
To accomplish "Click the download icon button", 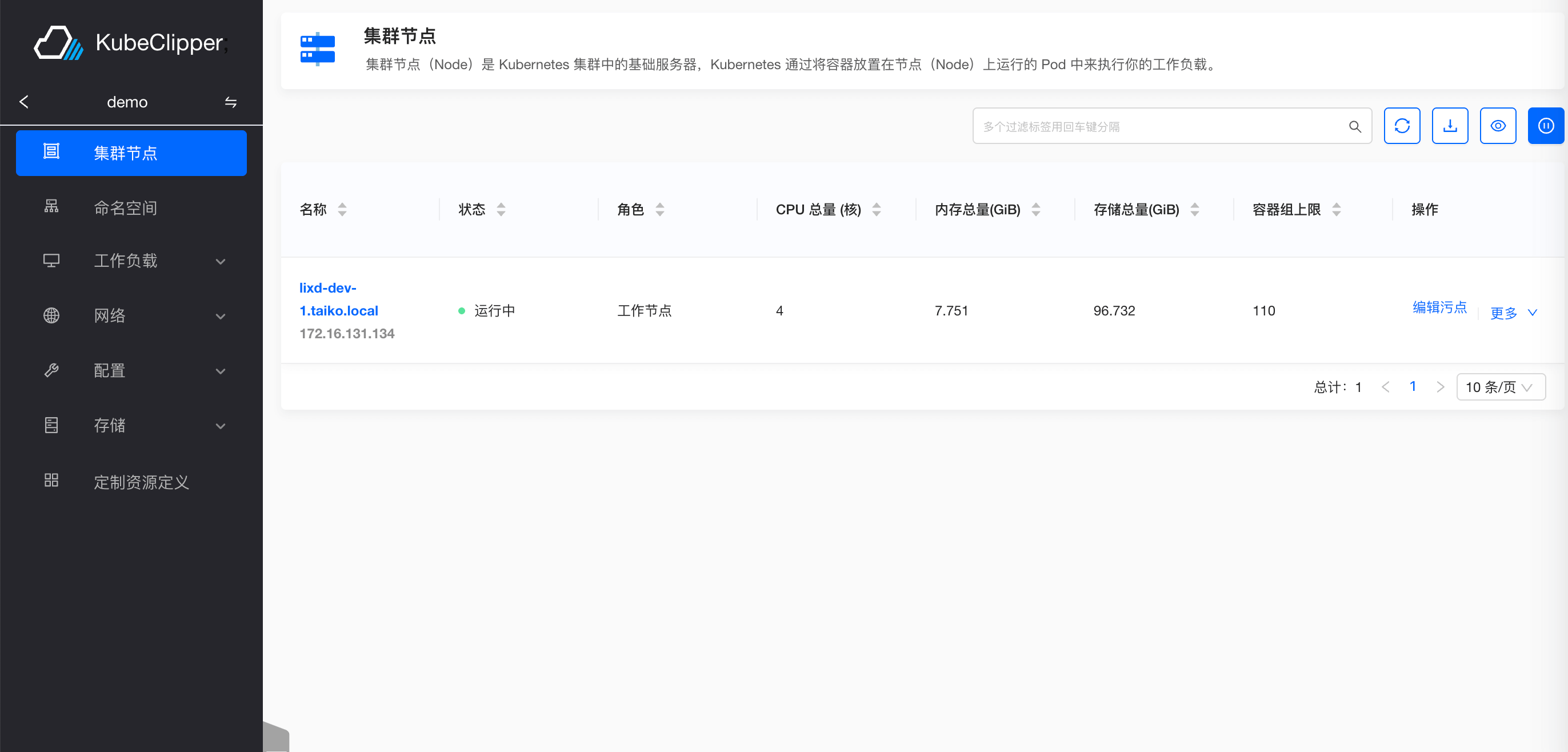I will point(1449,126).
